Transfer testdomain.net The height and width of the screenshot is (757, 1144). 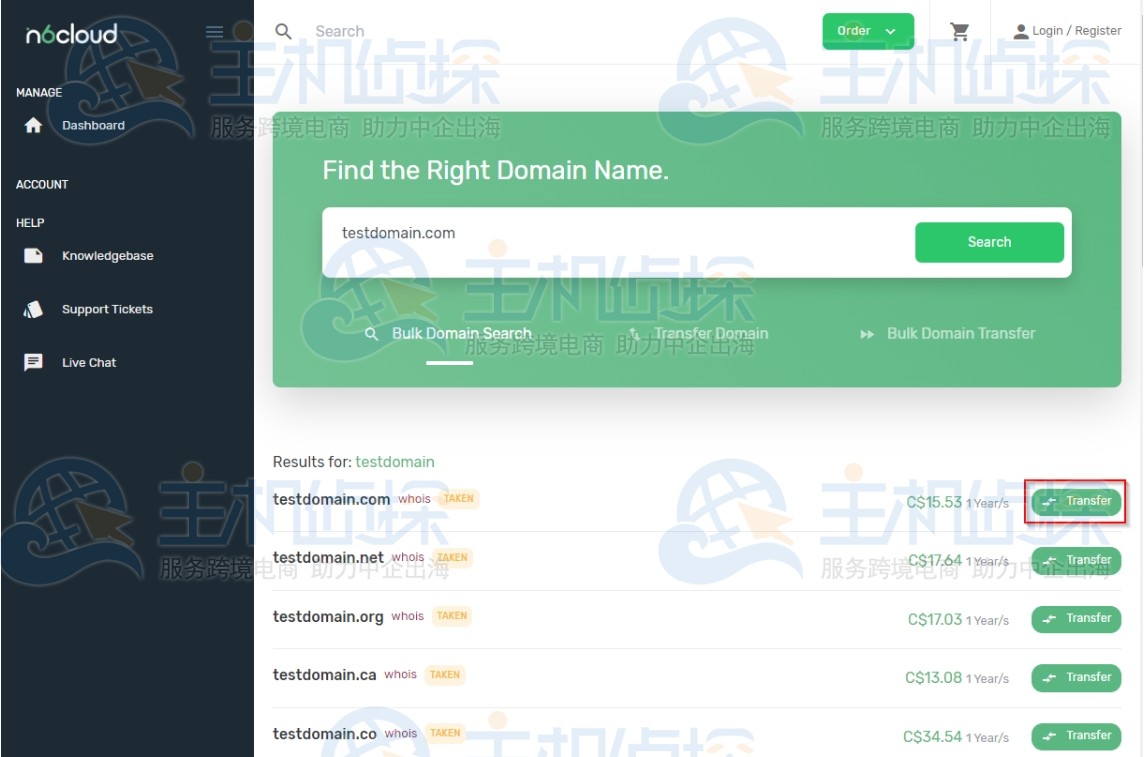(1076, 561)
